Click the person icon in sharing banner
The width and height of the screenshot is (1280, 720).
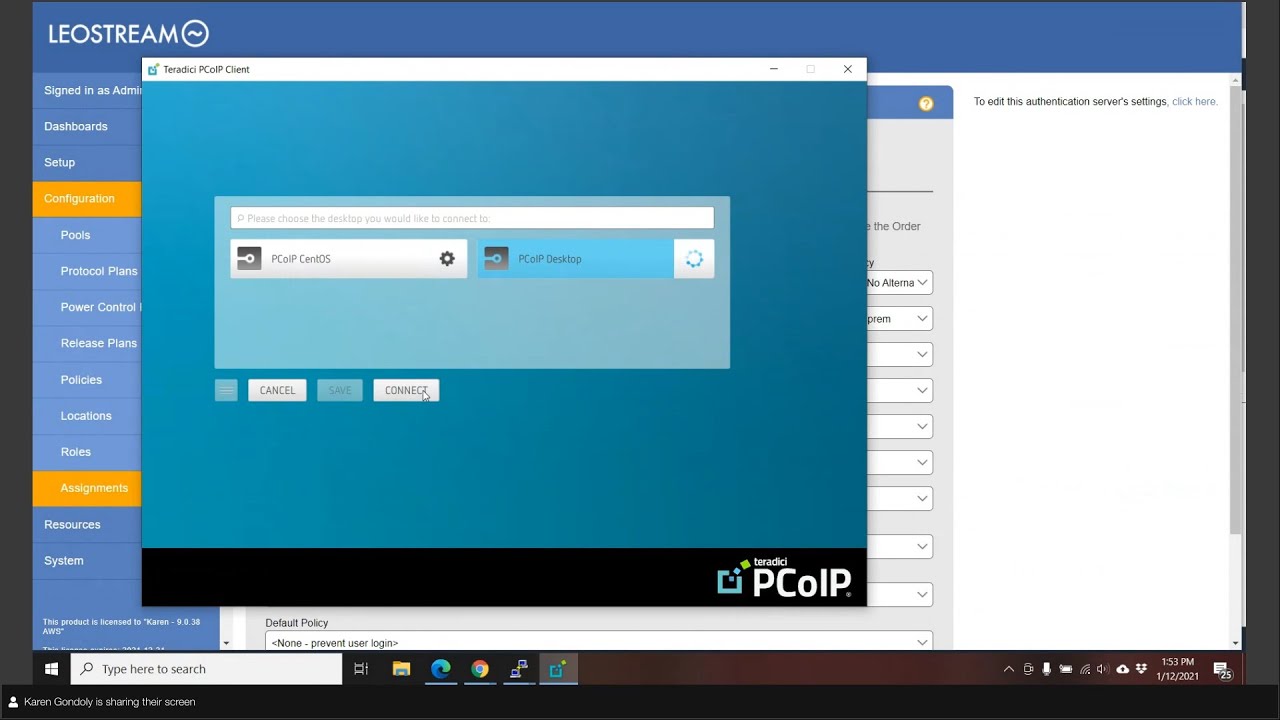[13, 702]
